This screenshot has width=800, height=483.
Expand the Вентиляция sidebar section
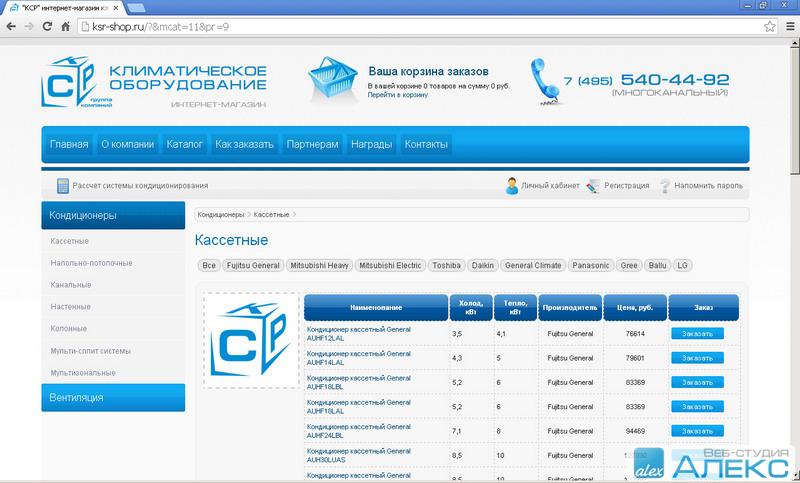tap(113, 398)
